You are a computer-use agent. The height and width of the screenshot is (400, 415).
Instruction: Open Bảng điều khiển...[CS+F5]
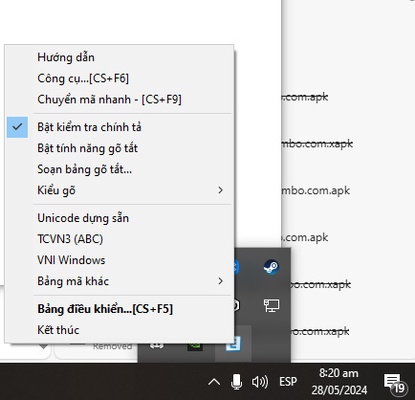119,309
